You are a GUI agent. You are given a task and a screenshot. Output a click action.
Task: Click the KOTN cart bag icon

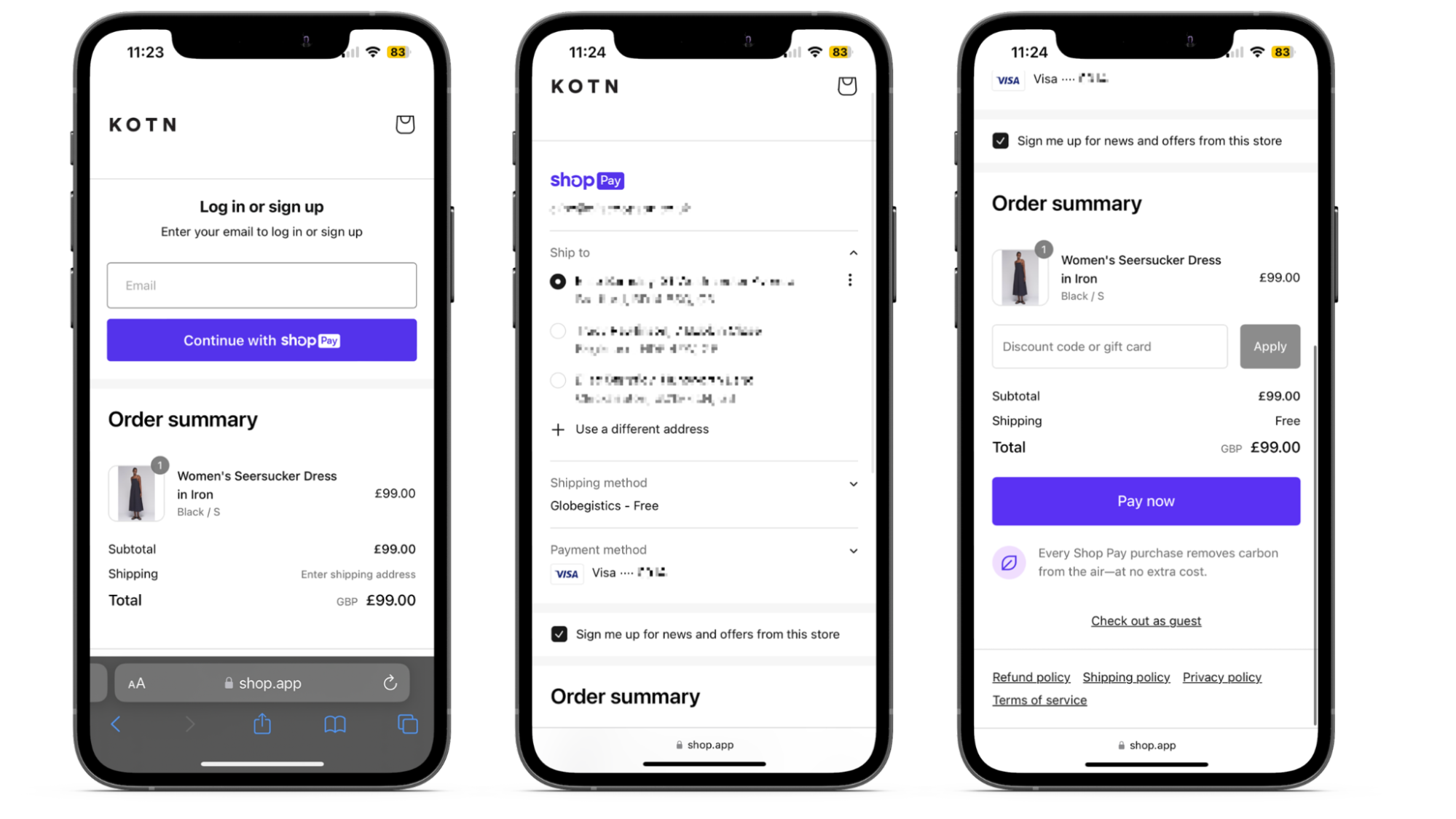[x=405, y=124]
